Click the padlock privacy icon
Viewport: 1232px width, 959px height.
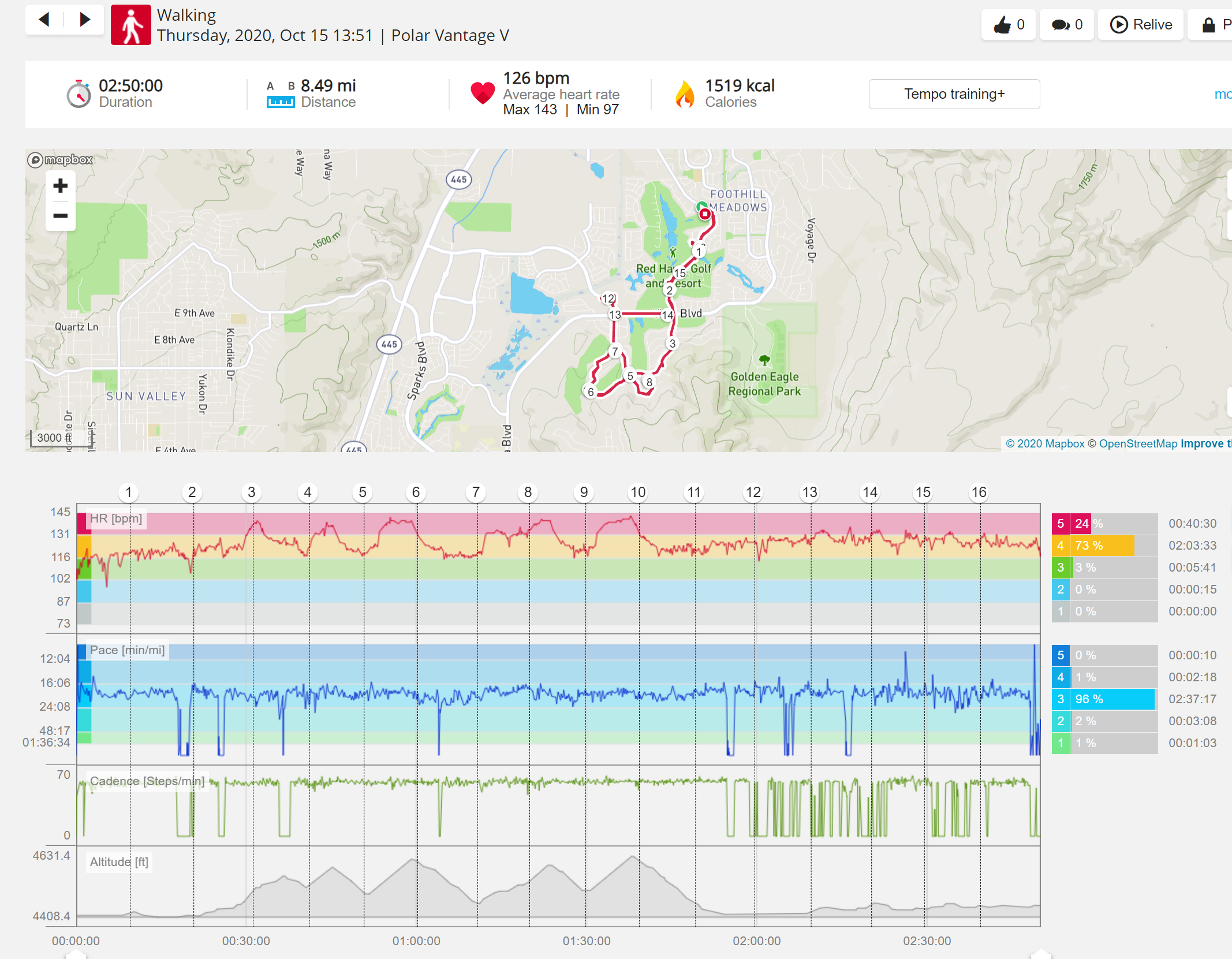click(x=1208, y=25)
